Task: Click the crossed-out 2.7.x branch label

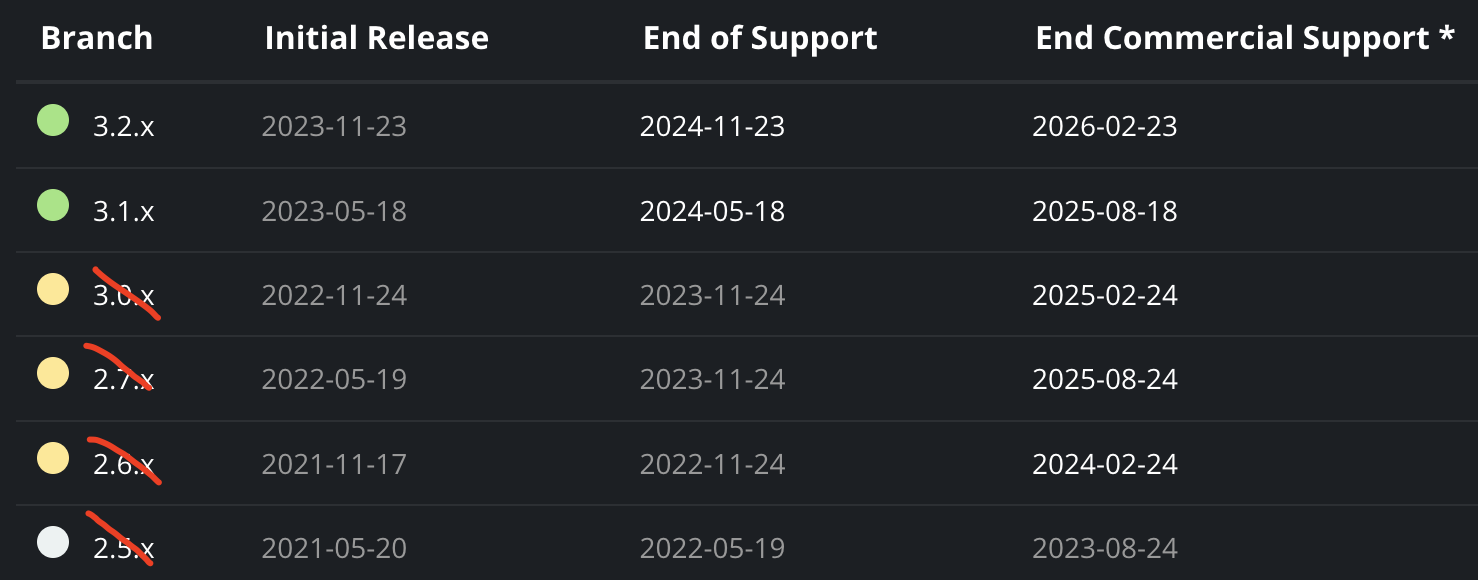Action: tap(124, 380)
